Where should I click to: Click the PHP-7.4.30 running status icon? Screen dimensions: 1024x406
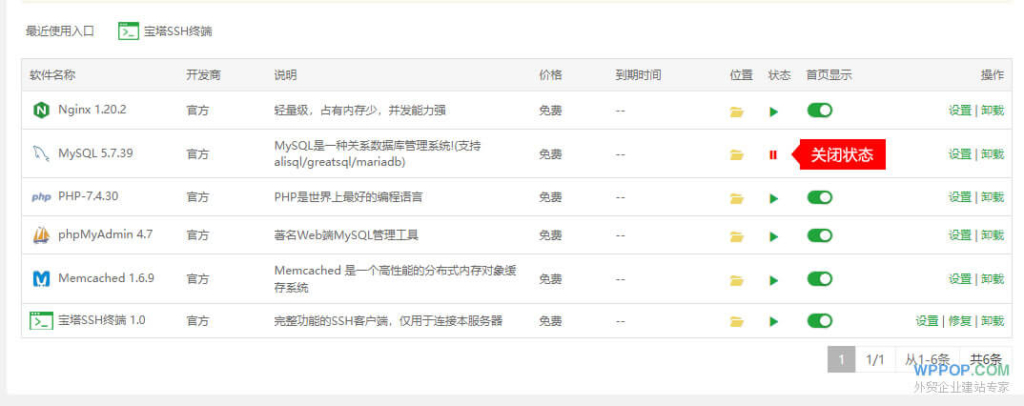(x=774, y=198)
